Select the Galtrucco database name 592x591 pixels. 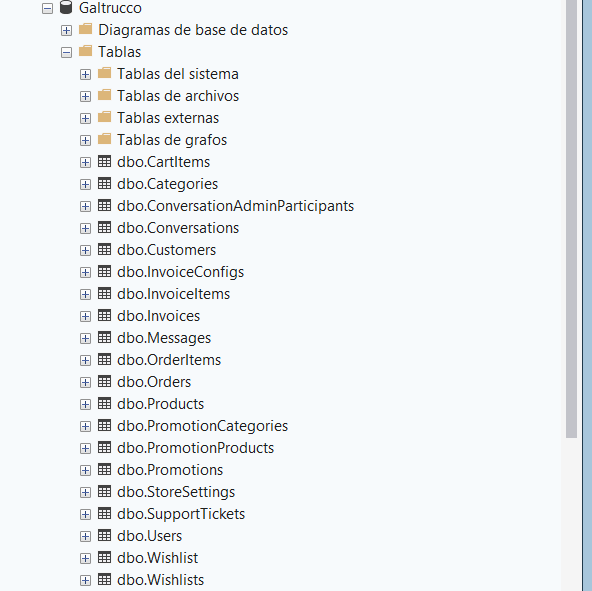(x=110, y=8)
